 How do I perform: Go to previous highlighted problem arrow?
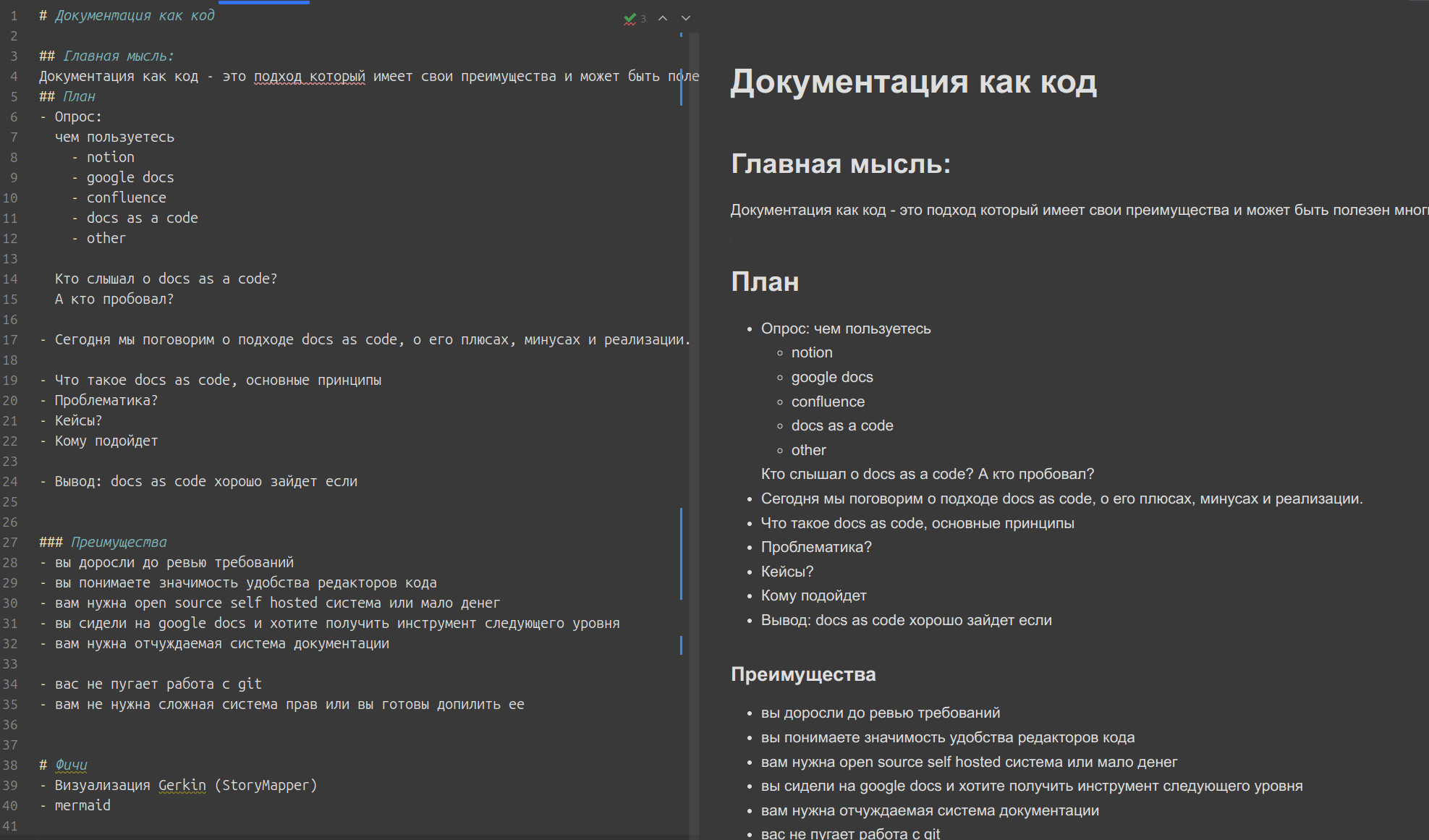(663, 19)
